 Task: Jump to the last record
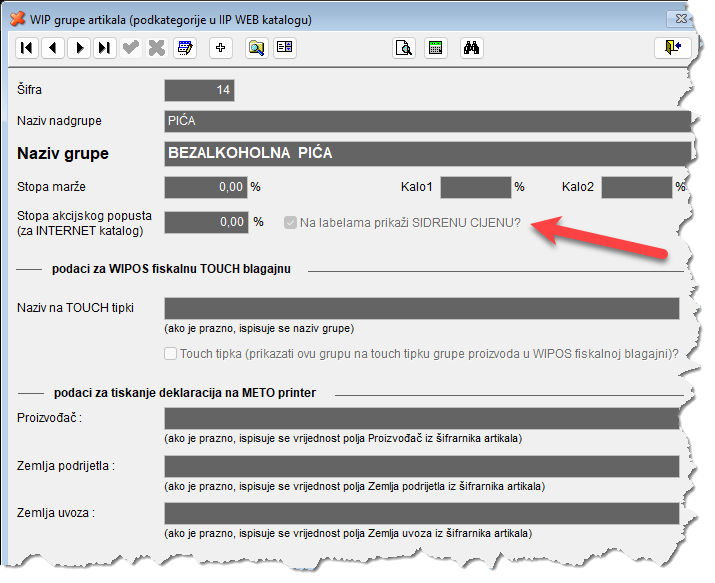[104, 47]
